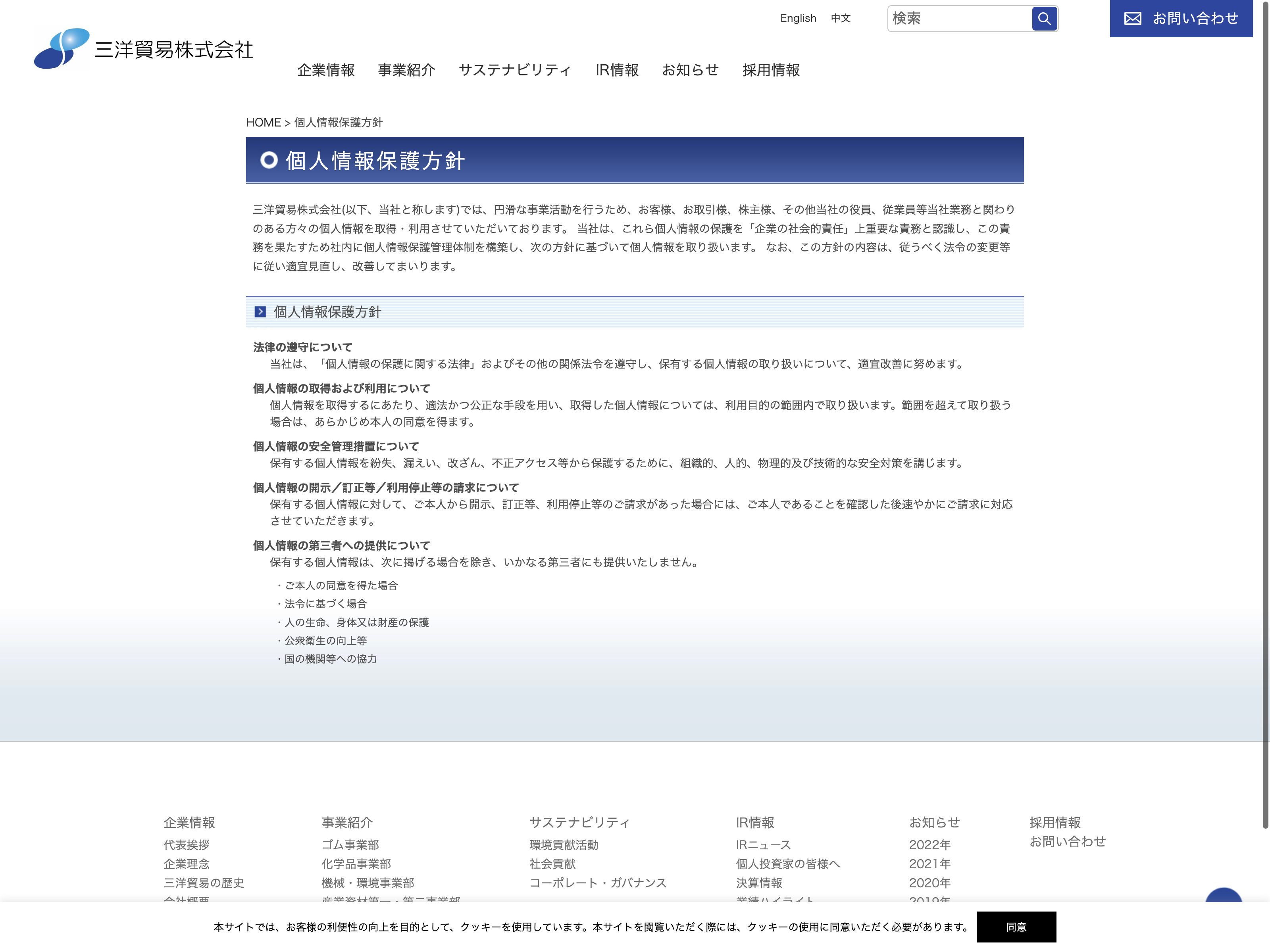This screenshot has width=1270, height=952.
Task: Click the magnifying glass search icon
Action: (x=1044, y=18)
